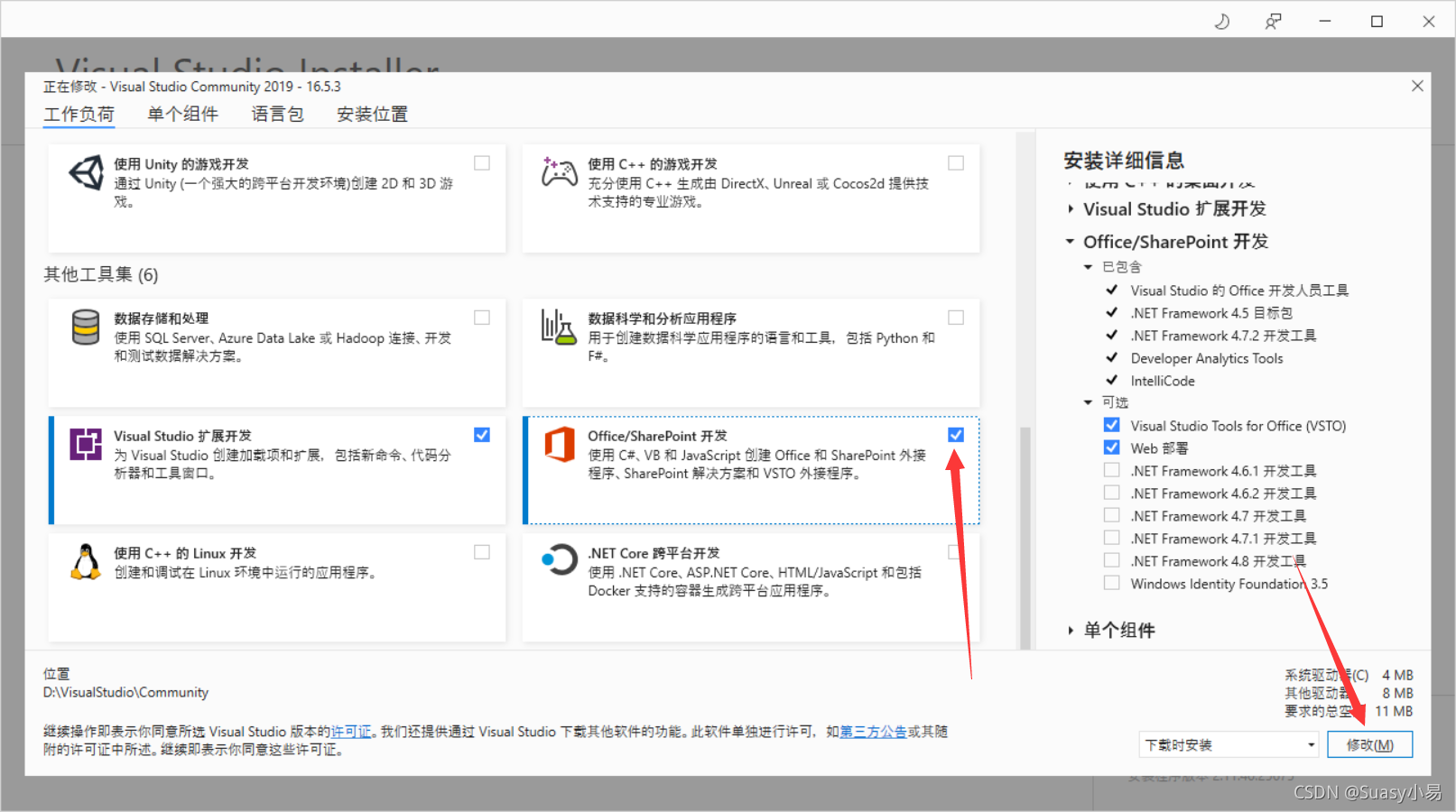Click .NET Framework 4.7.2 开发工具 item
The width and height of the screenshot is (1456, 812).
(x=1224, y=336)
